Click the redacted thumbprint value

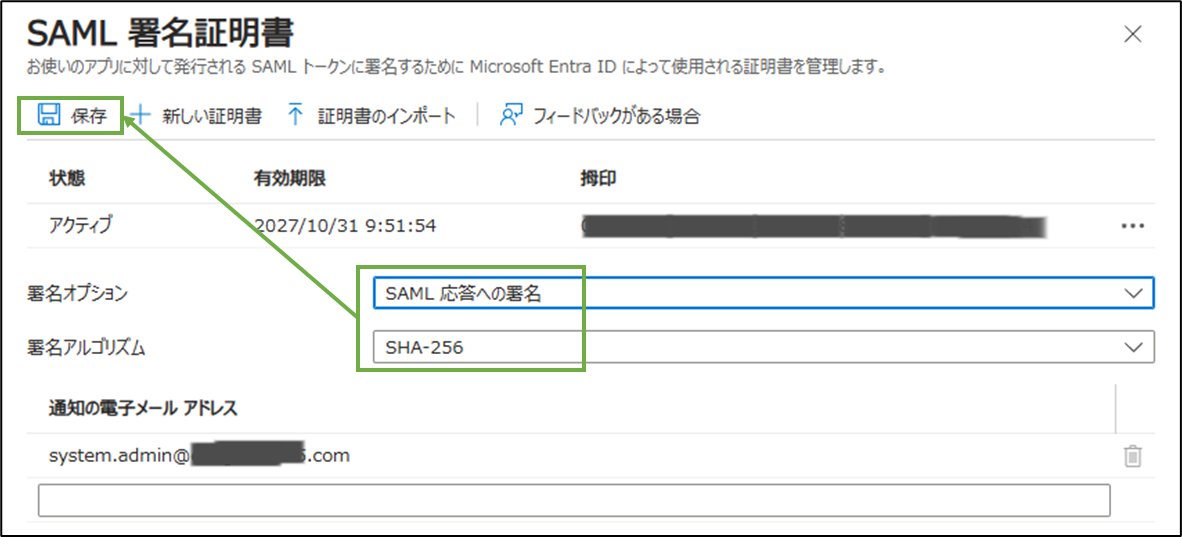point(815,226)
